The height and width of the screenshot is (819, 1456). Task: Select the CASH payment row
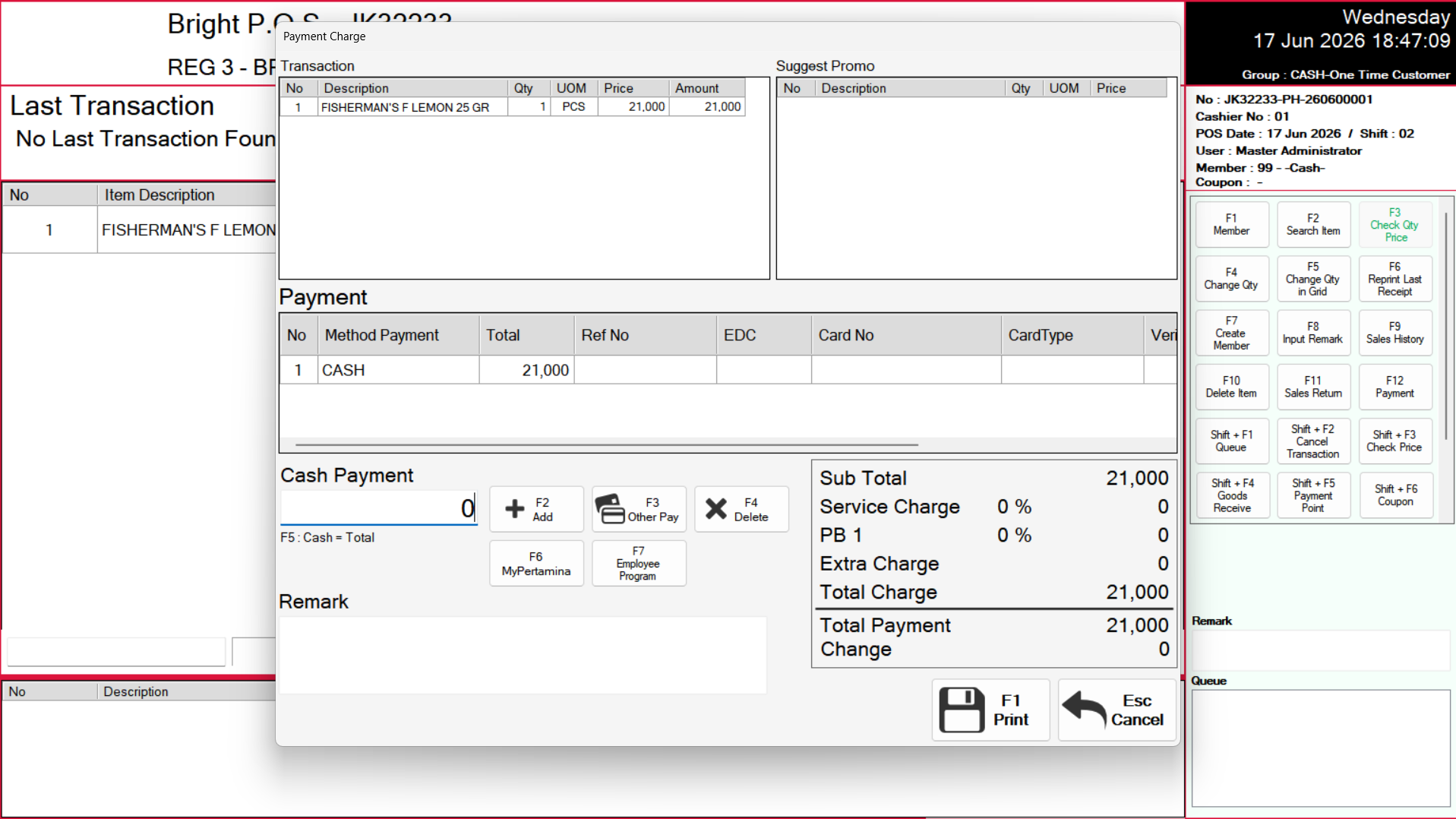click(x=728, y=370)
